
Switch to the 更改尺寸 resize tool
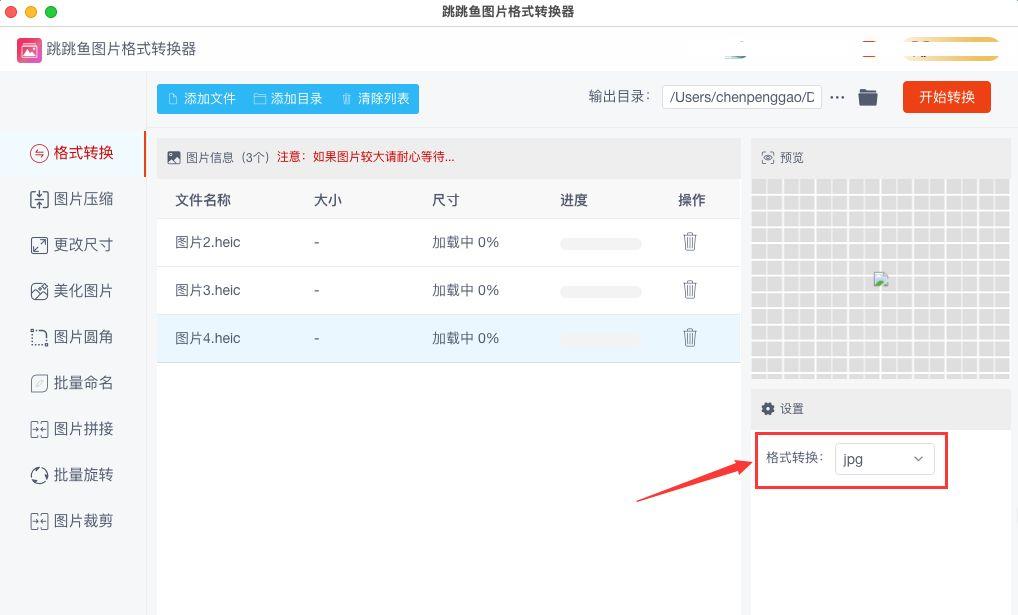(71, 245)
